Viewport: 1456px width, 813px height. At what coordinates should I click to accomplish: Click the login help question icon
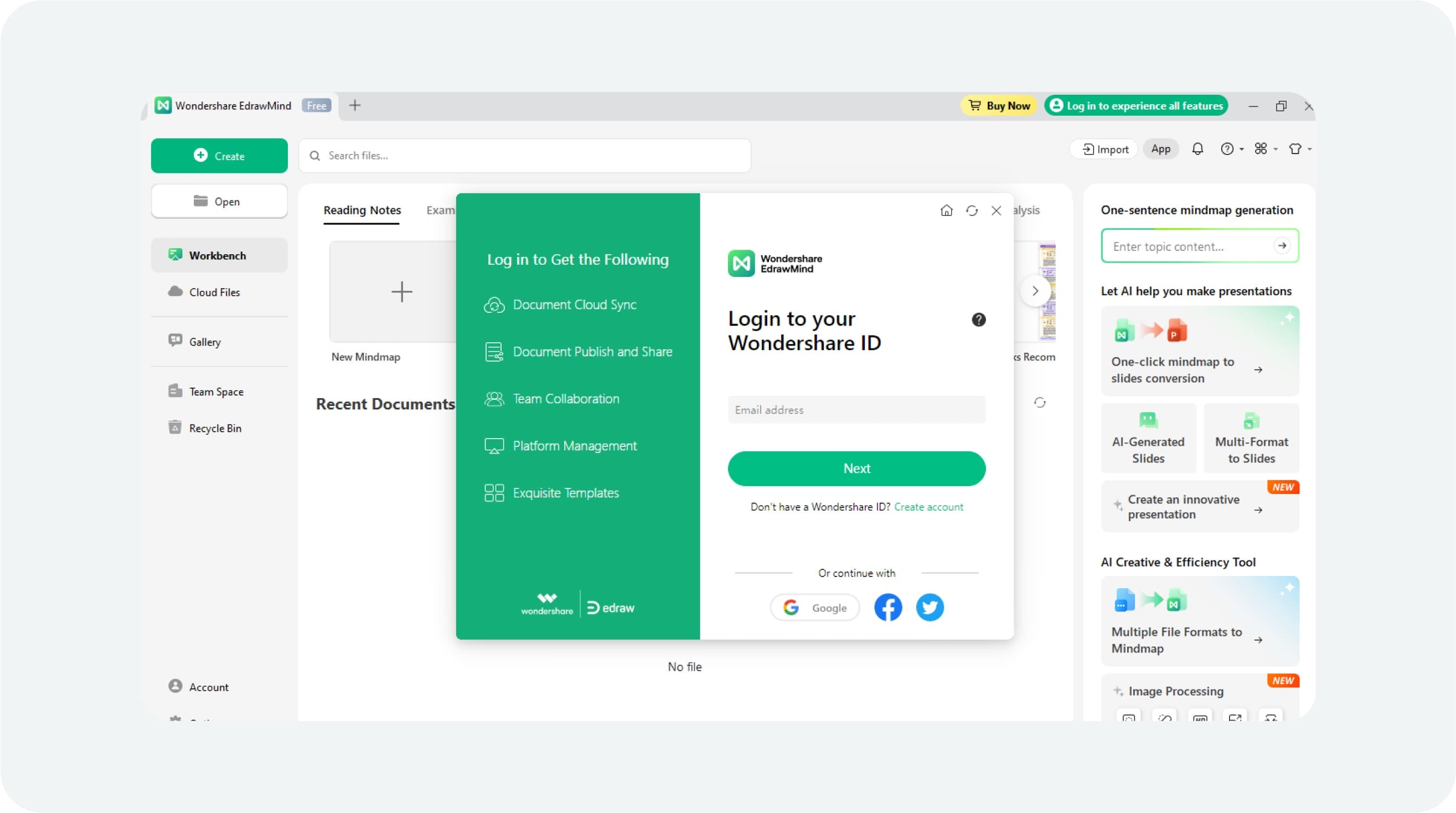coord(978,320)
